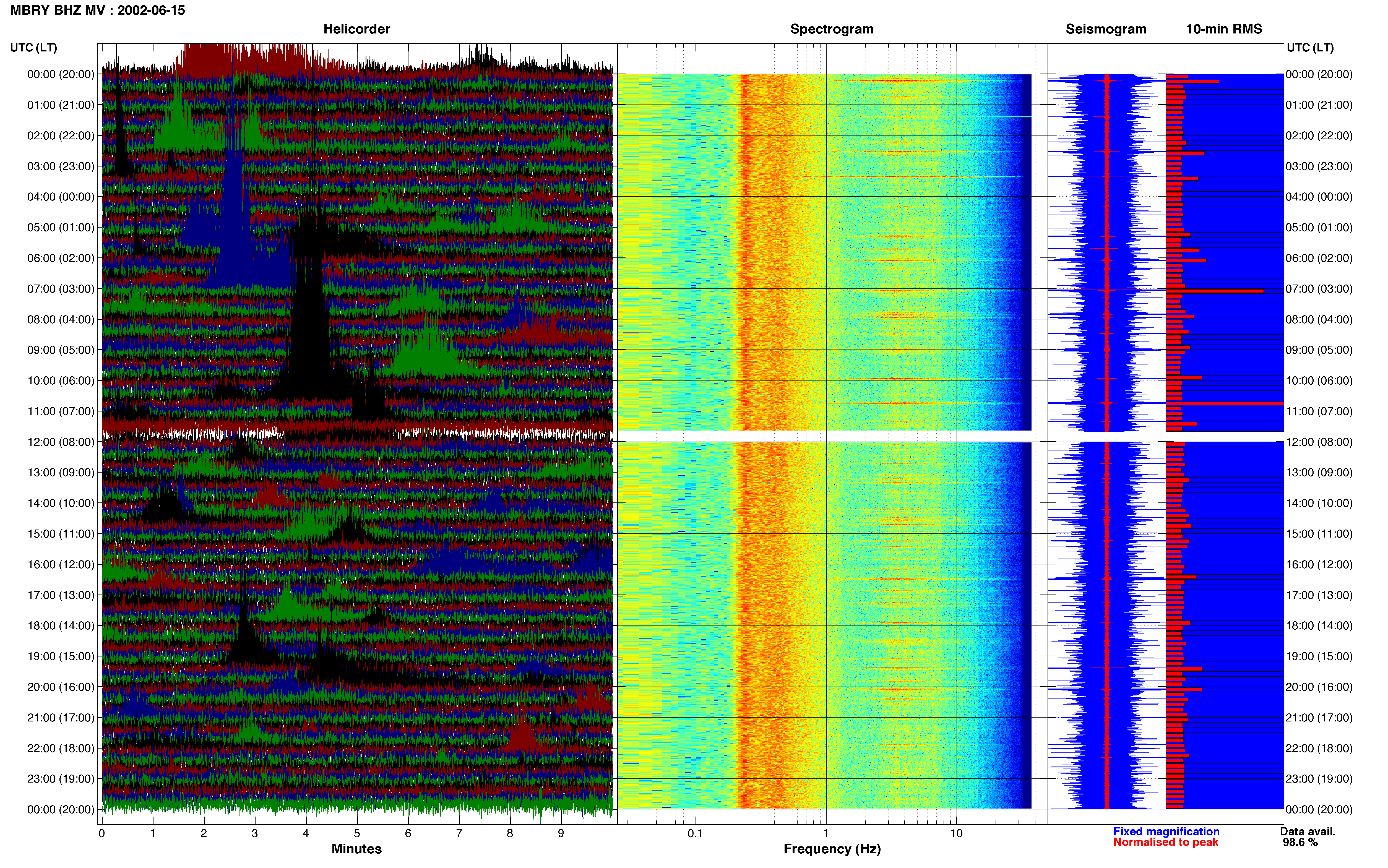Click left axis label '22:00 (18:00)'
1388x868 pixels.
coord(61,748)
